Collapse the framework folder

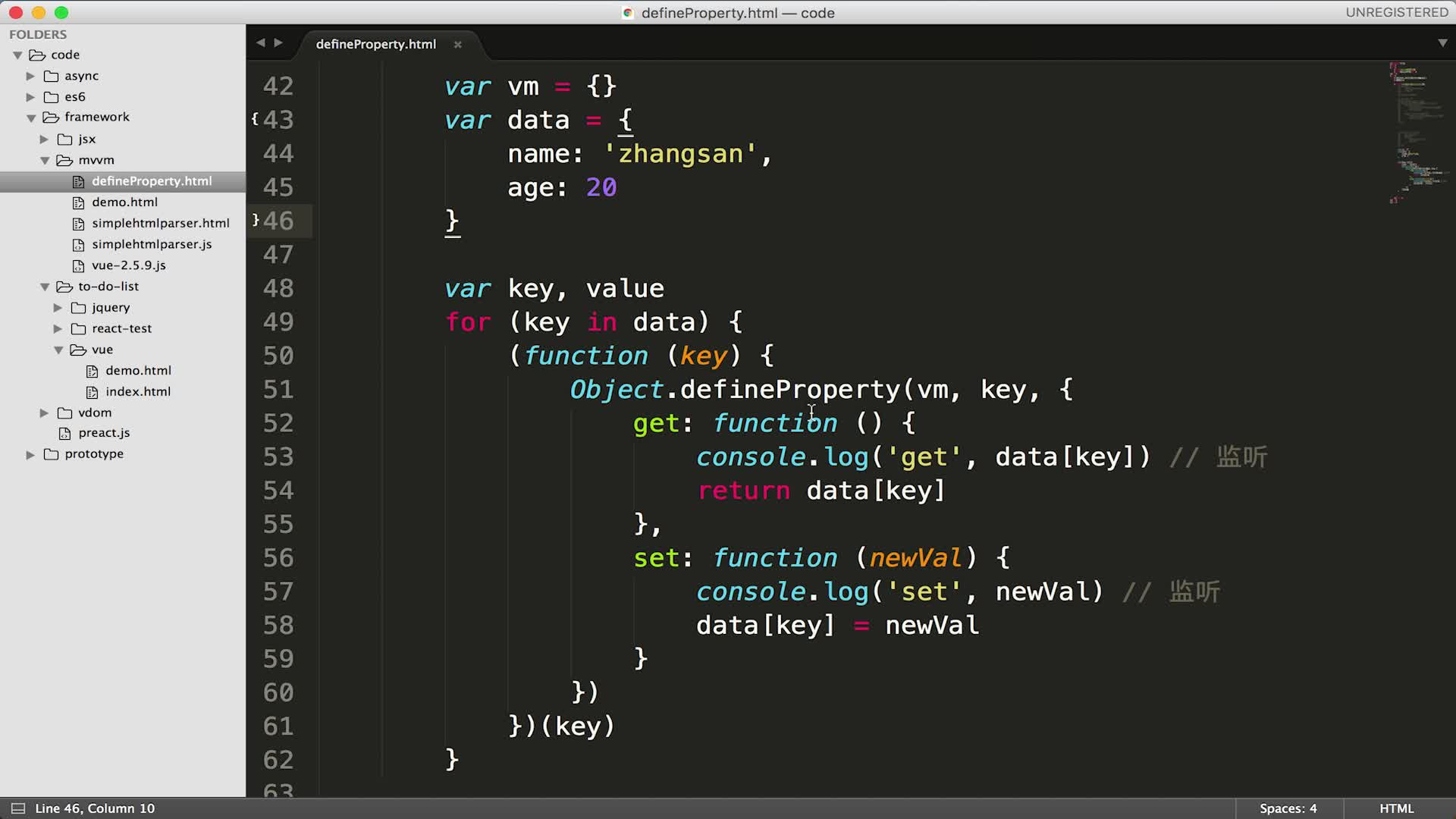(31, 118)
